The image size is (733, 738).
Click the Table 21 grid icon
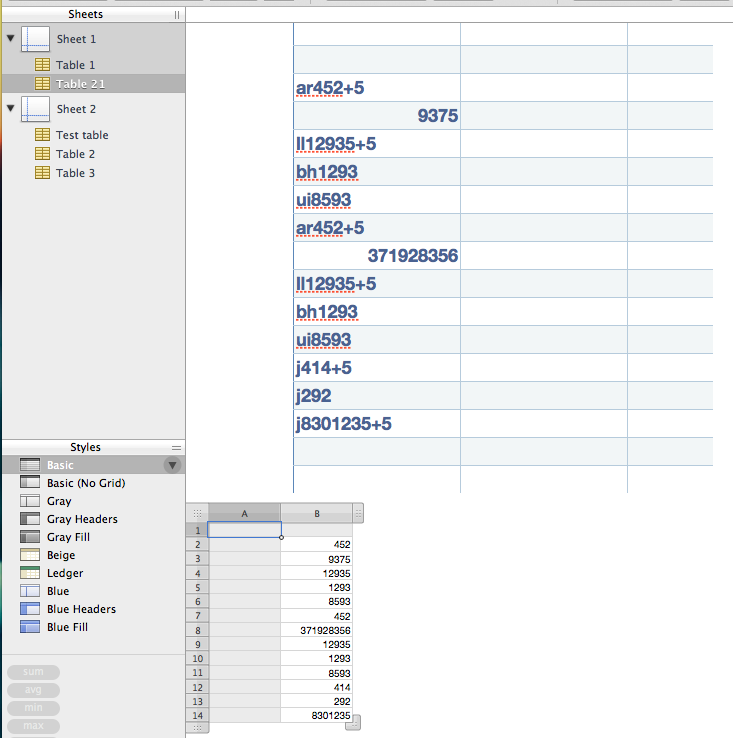[x=42, y=84]
